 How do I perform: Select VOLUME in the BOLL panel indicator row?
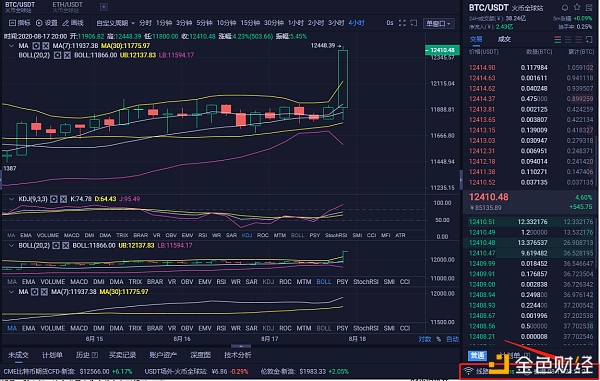coord(53,282)
